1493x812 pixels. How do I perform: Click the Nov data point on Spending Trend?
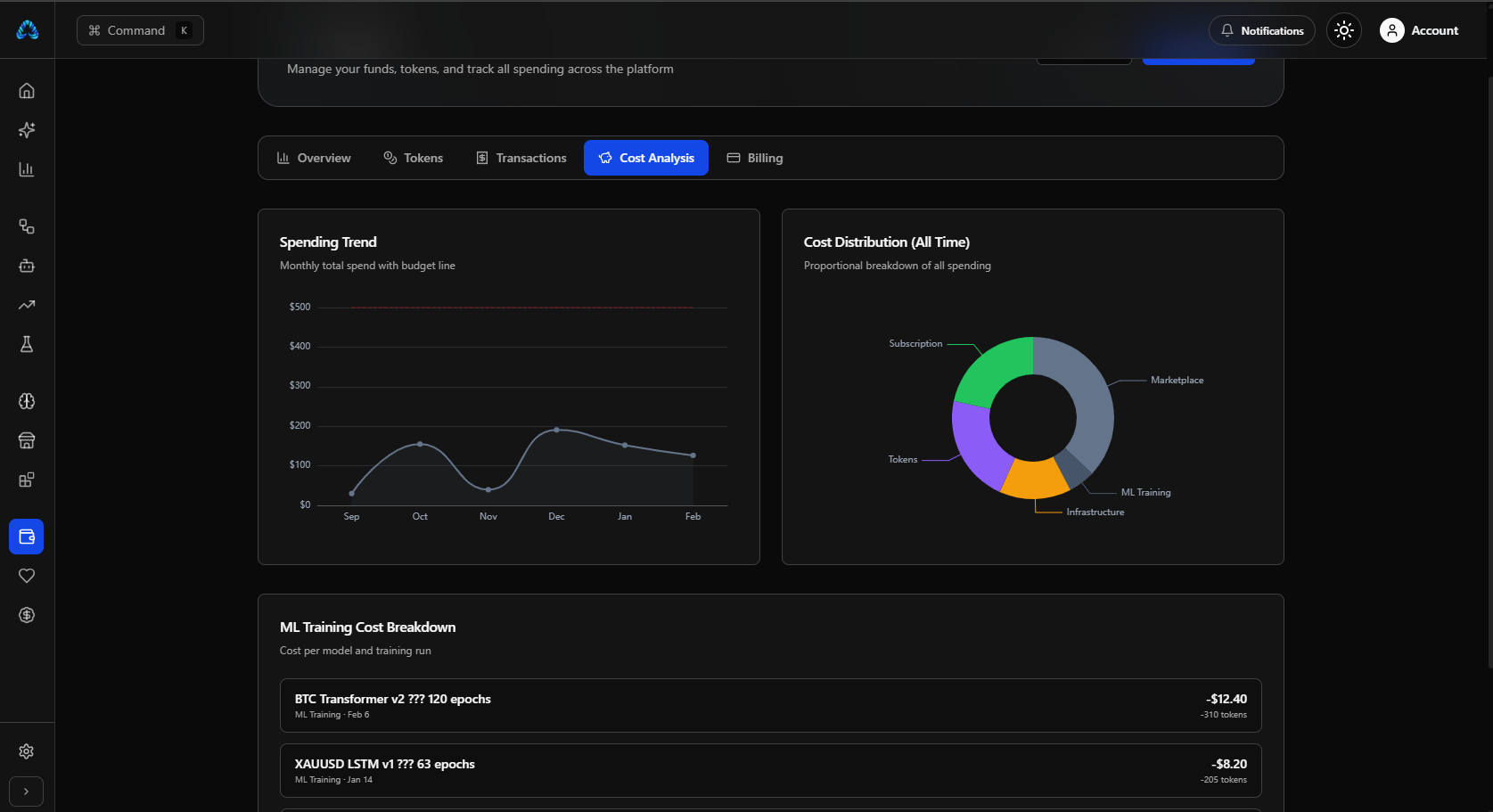tap(488, 489)
